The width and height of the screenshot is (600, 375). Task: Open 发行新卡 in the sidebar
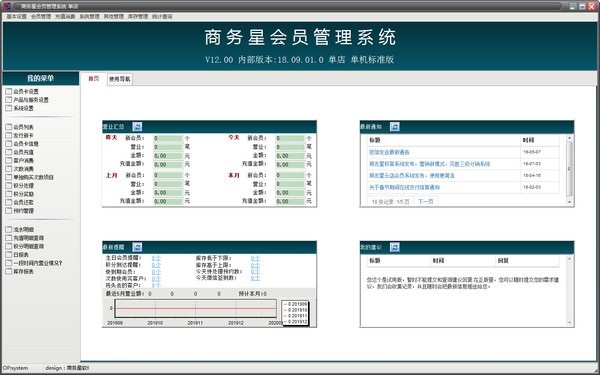tap(20, 135)
